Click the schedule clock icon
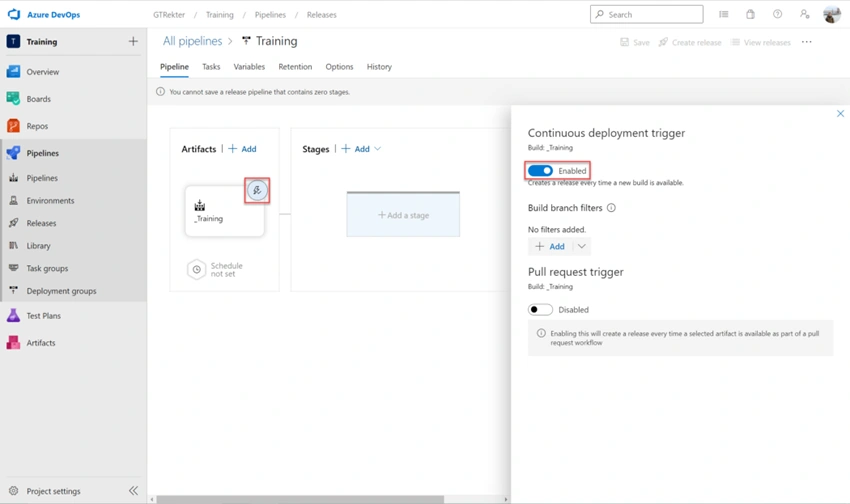Image resolution: width=850 pixels, height=504 pixels. (196, 269)
